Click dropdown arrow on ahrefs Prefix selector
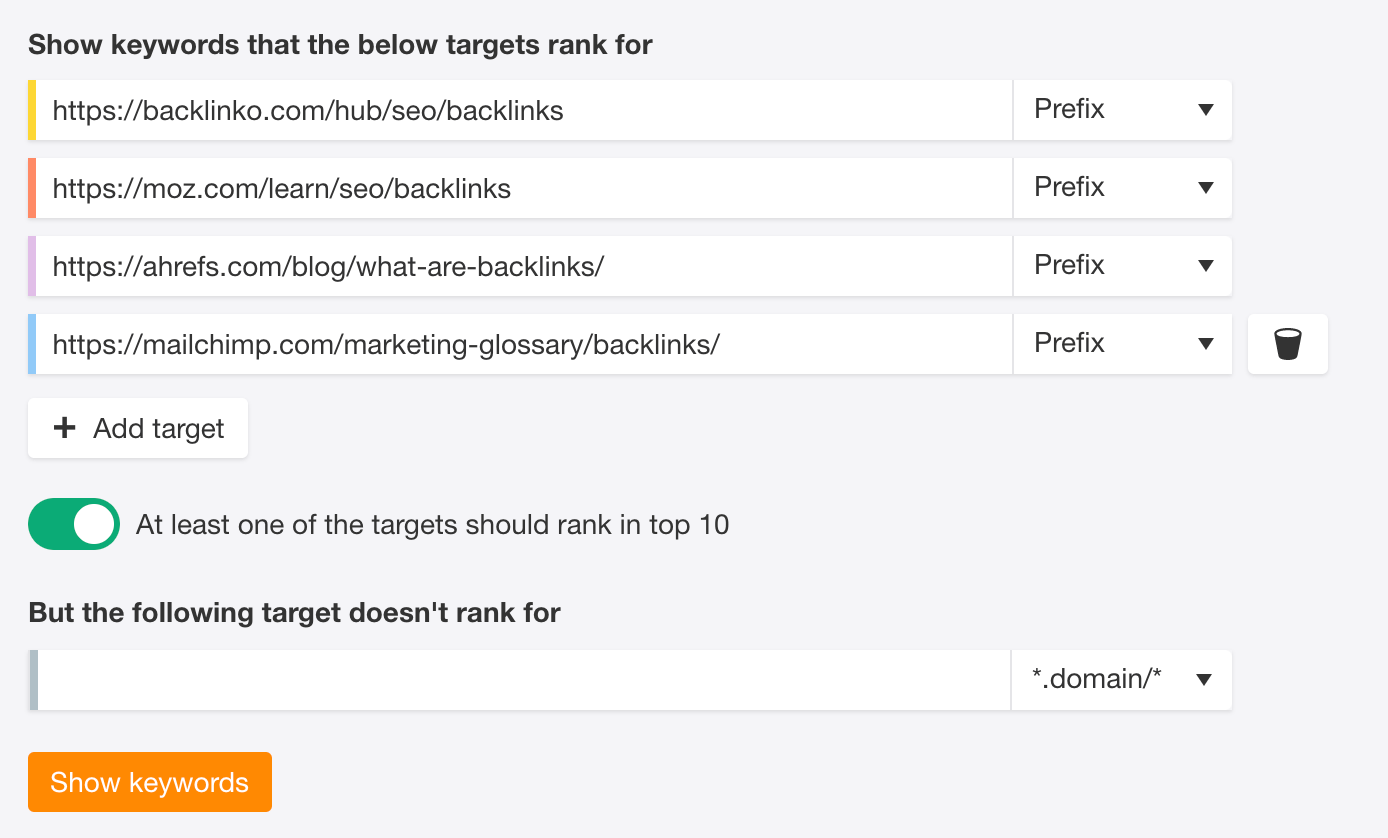This screenshot has width=1388, height=838. pos(1205,266)
